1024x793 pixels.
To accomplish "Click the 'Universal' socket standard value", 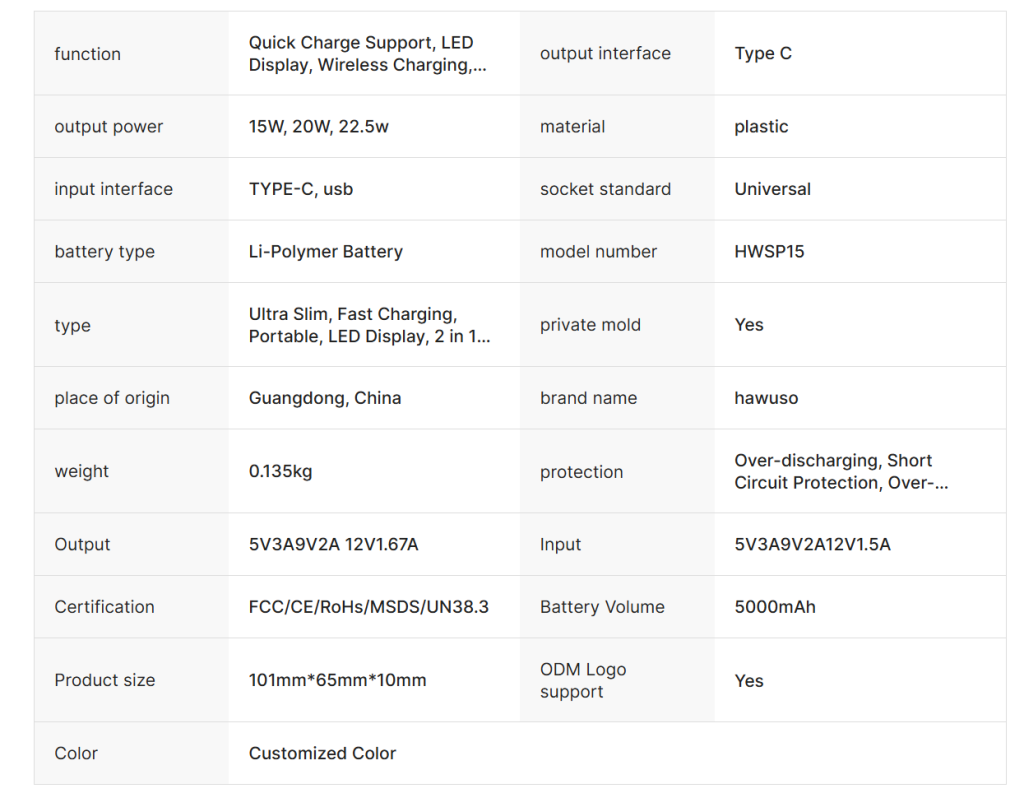I will click(773, 189).
